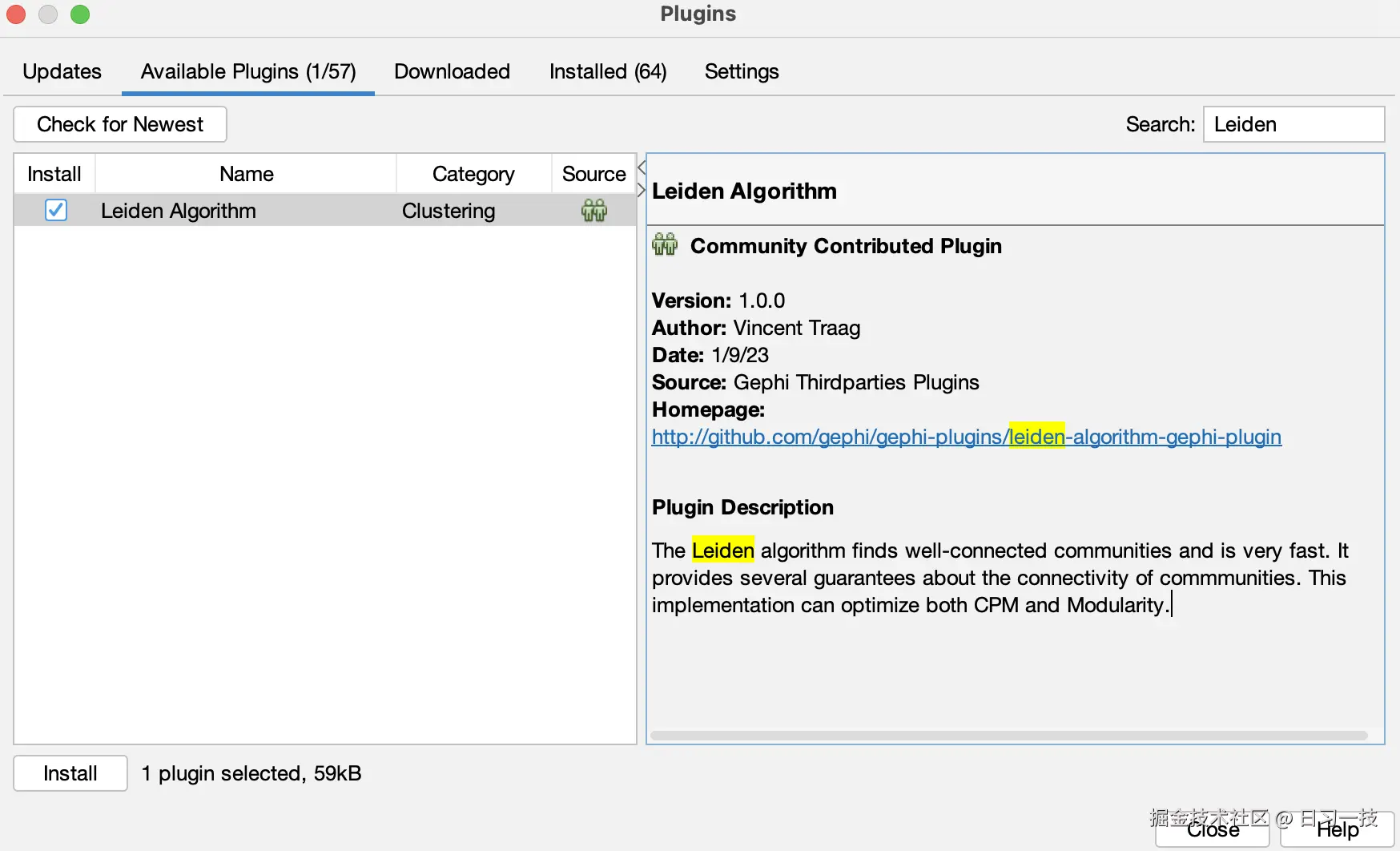The width and height of the screenshot is (1400, 851).
Task: Install the selected Leiden Algorithm plugin
Action: [x=70, y=773]
